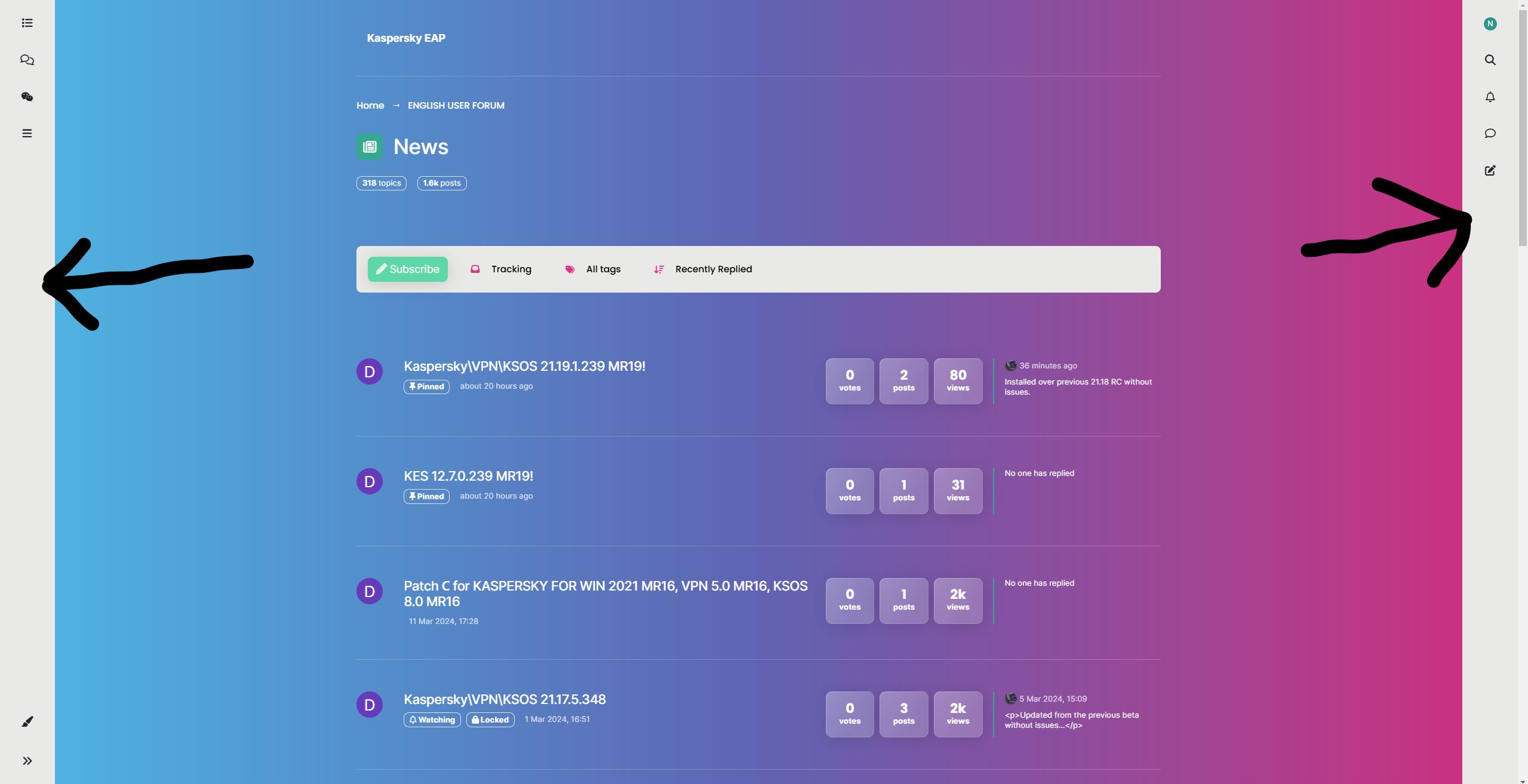The image size is (1528, 784).
Task: Click the 11 Mar 2024, 17:28 timestamp
Action: click(444, 622)
